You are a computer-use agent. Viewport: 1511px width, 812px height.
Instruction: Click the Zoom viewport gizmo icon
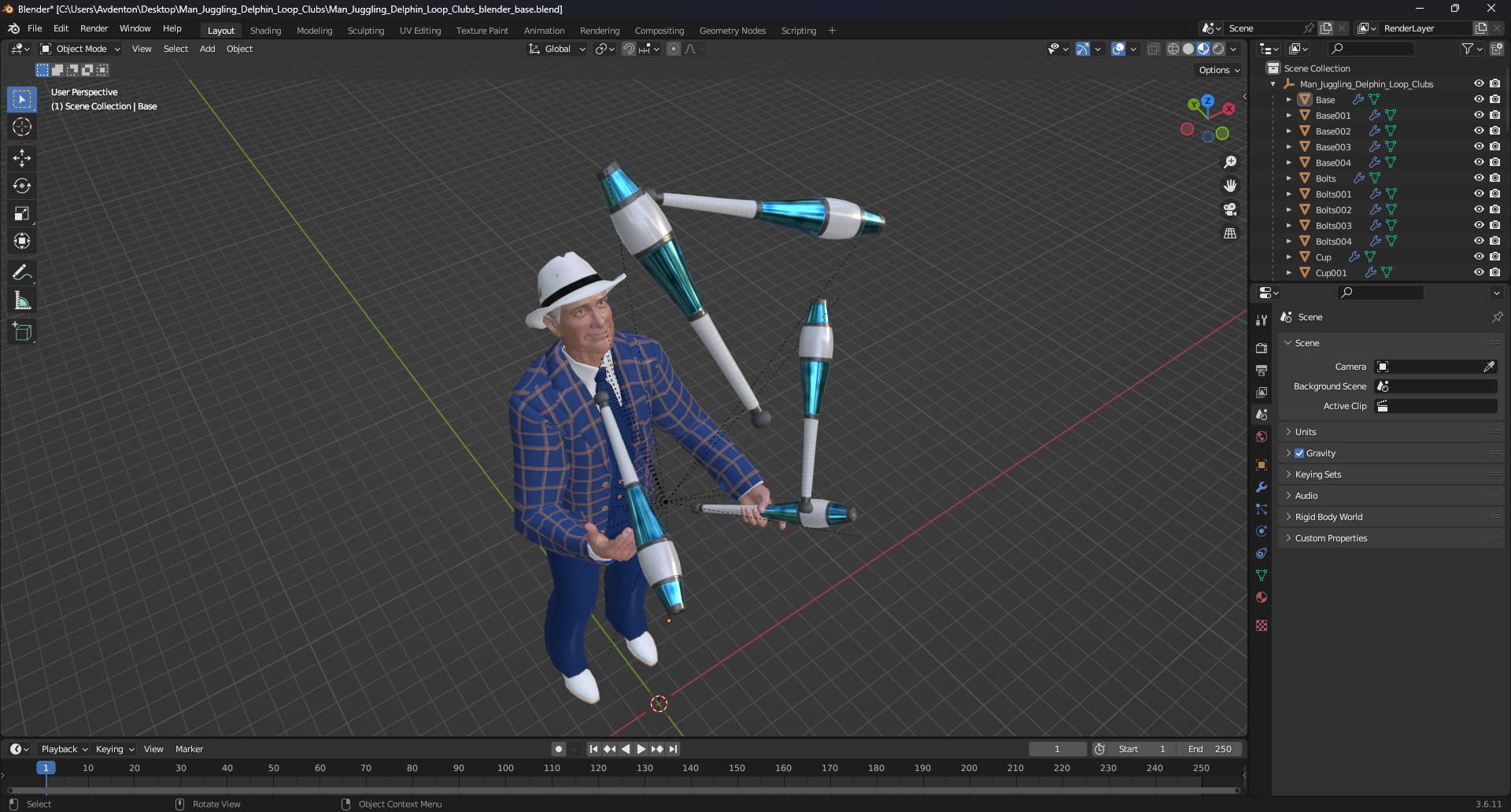click(1230, 162)
